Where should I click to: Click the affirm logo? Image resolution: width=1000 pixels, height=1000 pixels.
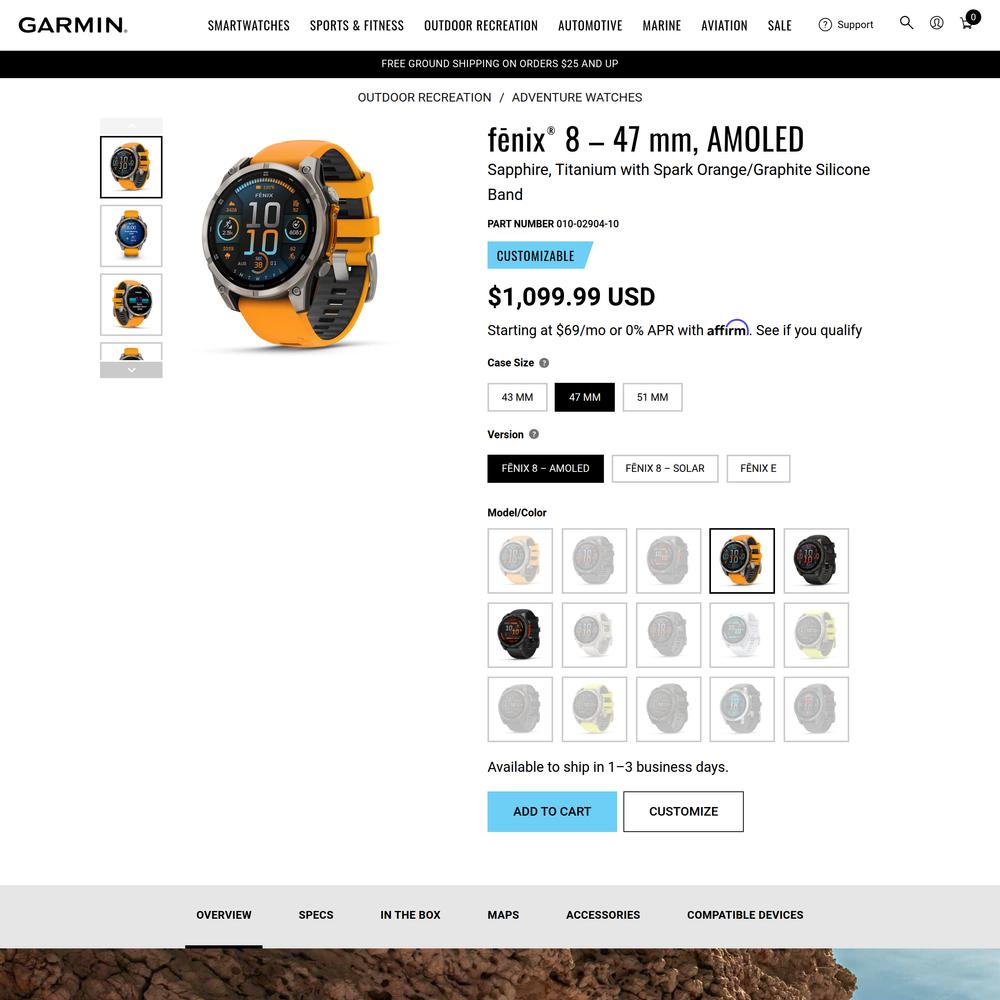click(728, 328)
